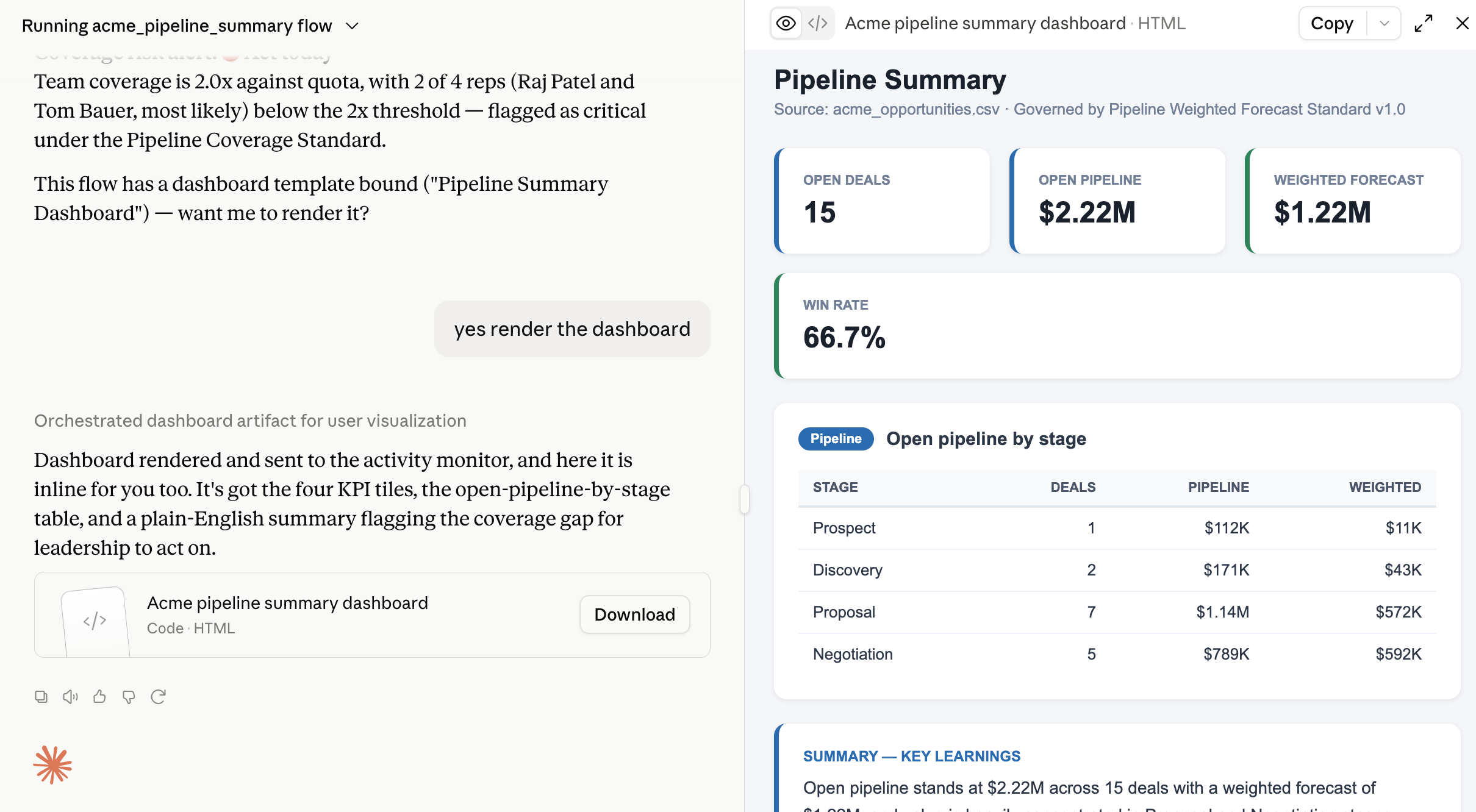Screen dimensions: 1476x812
Task: Expand the 'Orchestrated dashboard artifact' thinking summary
Action: (x=250, y=421)
